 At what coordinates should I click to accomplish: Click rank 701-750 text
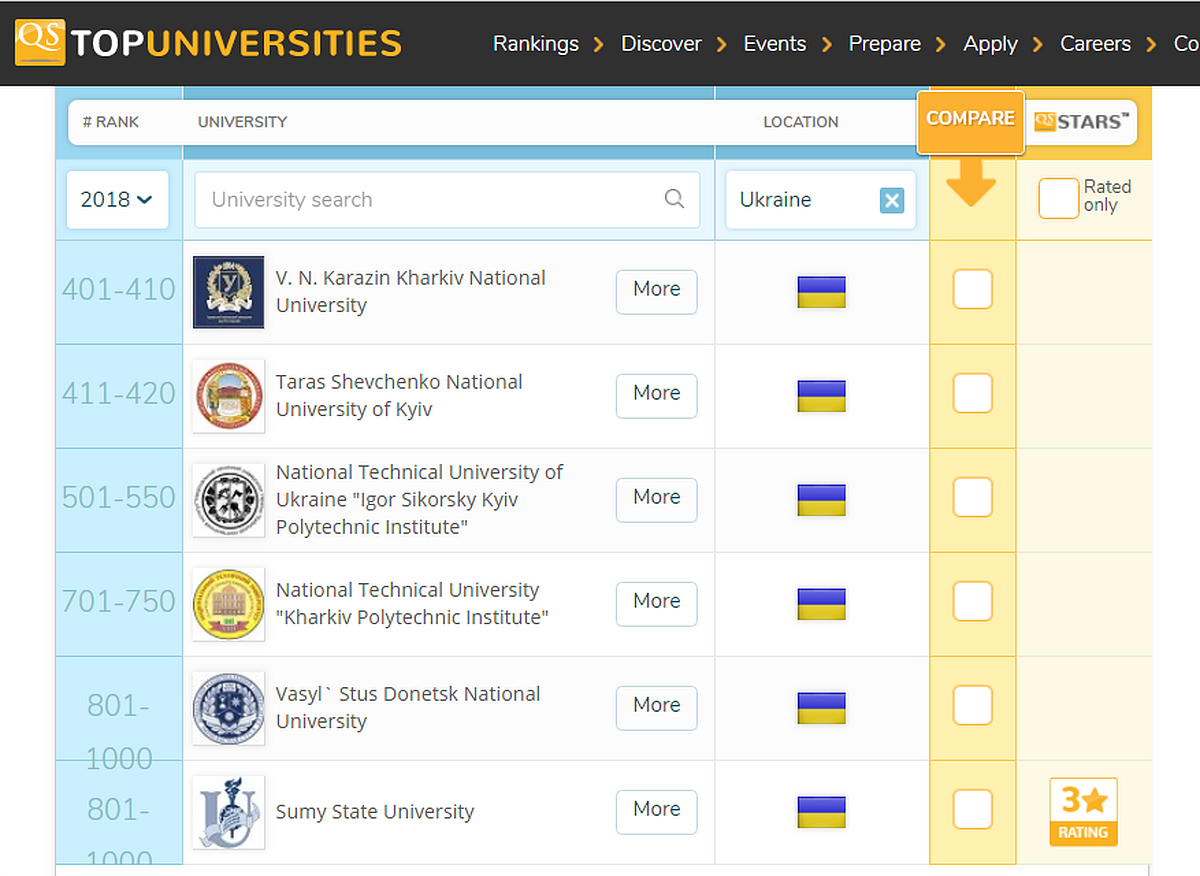[x=119, y=601]
